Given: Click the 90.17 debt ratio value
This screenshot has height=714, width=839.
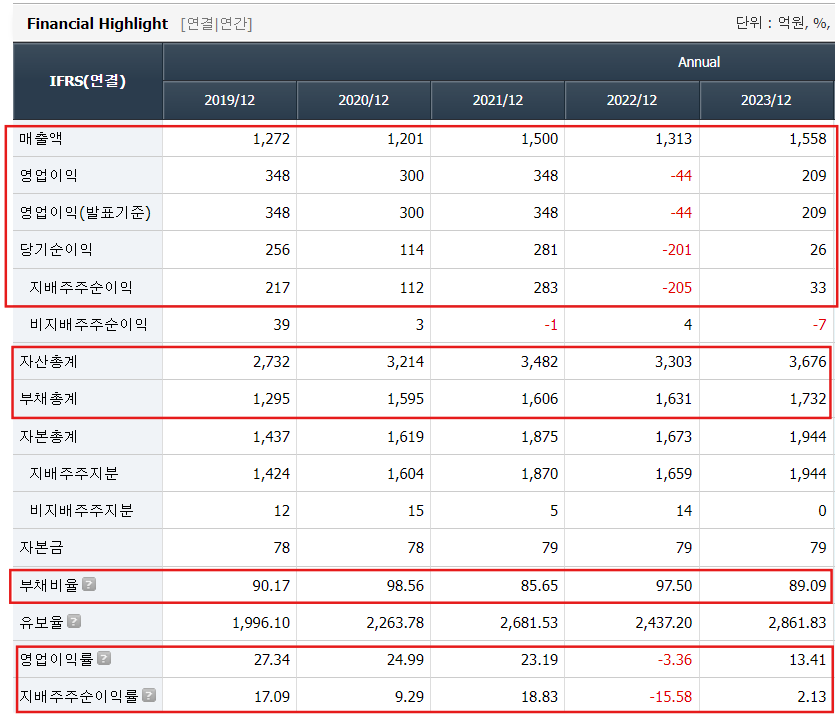Looking at the screenshot, I should [271, 586].
